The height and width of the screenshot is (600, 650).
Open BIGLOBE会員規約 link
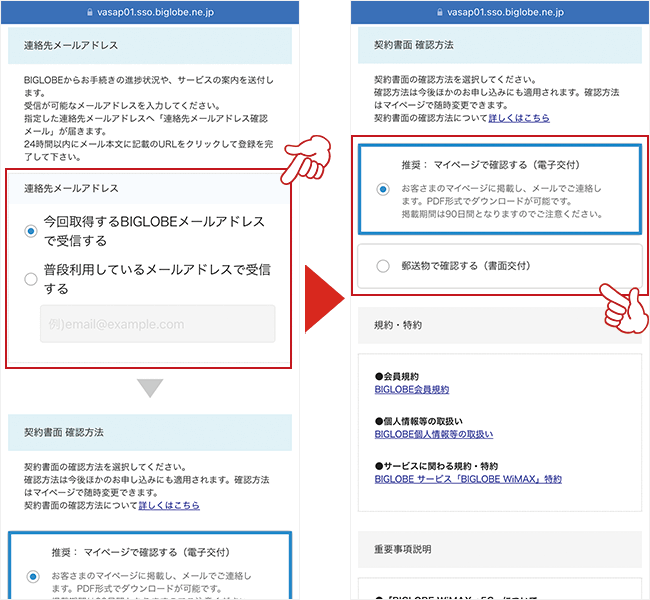(x=412, y=389)
